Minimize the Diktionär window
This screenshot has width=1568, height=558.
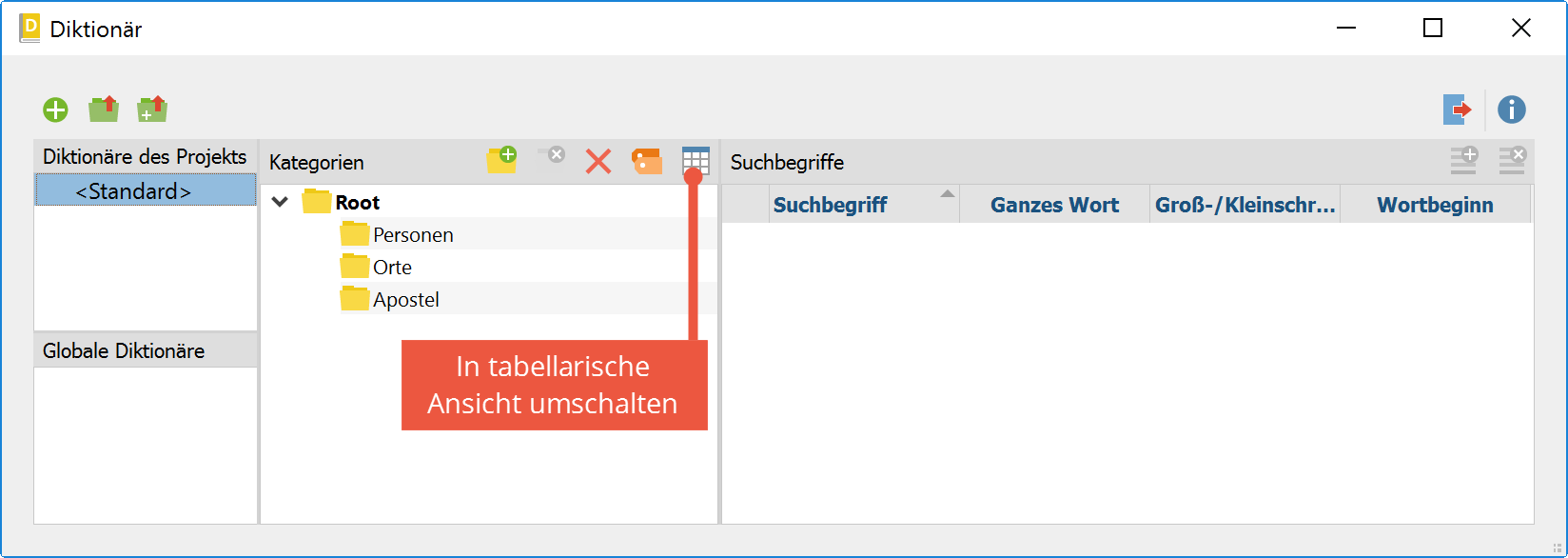click(1346, 29)
